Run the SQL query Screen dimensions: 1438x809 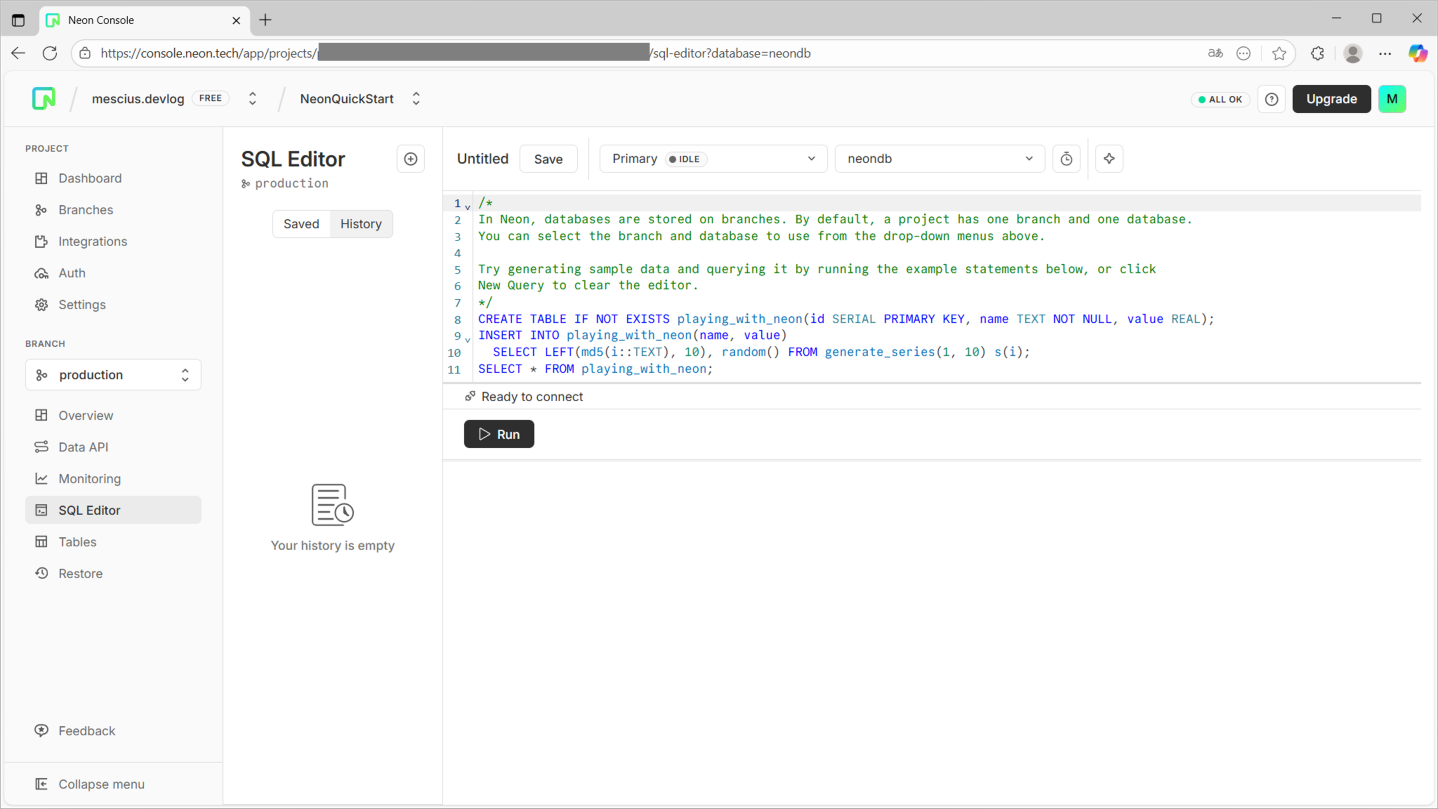499,434
